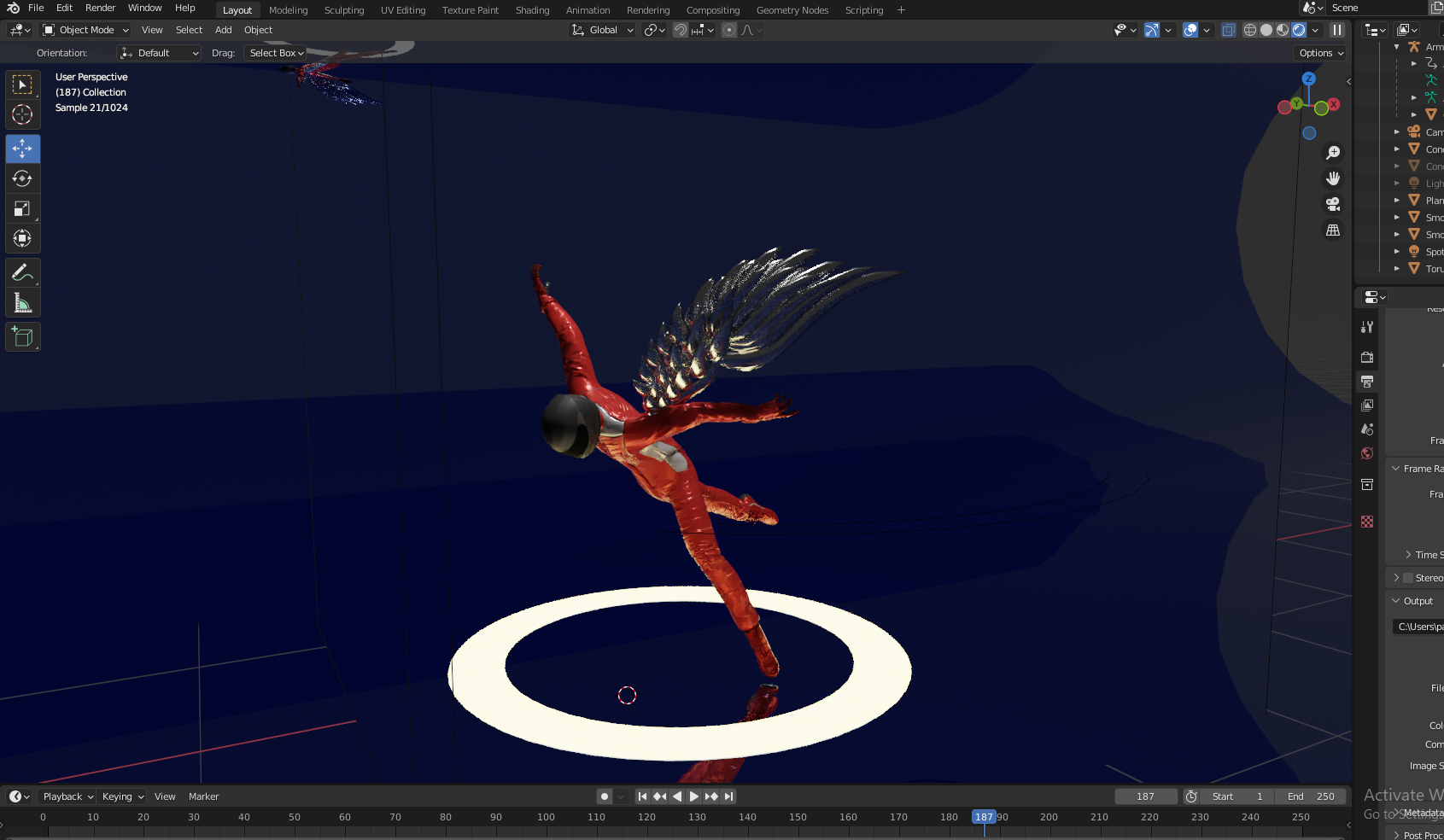Viewport: 1444px width, 840px height.
Task: Click the X axis on navigation gizmo
Action: (1334, 104)
